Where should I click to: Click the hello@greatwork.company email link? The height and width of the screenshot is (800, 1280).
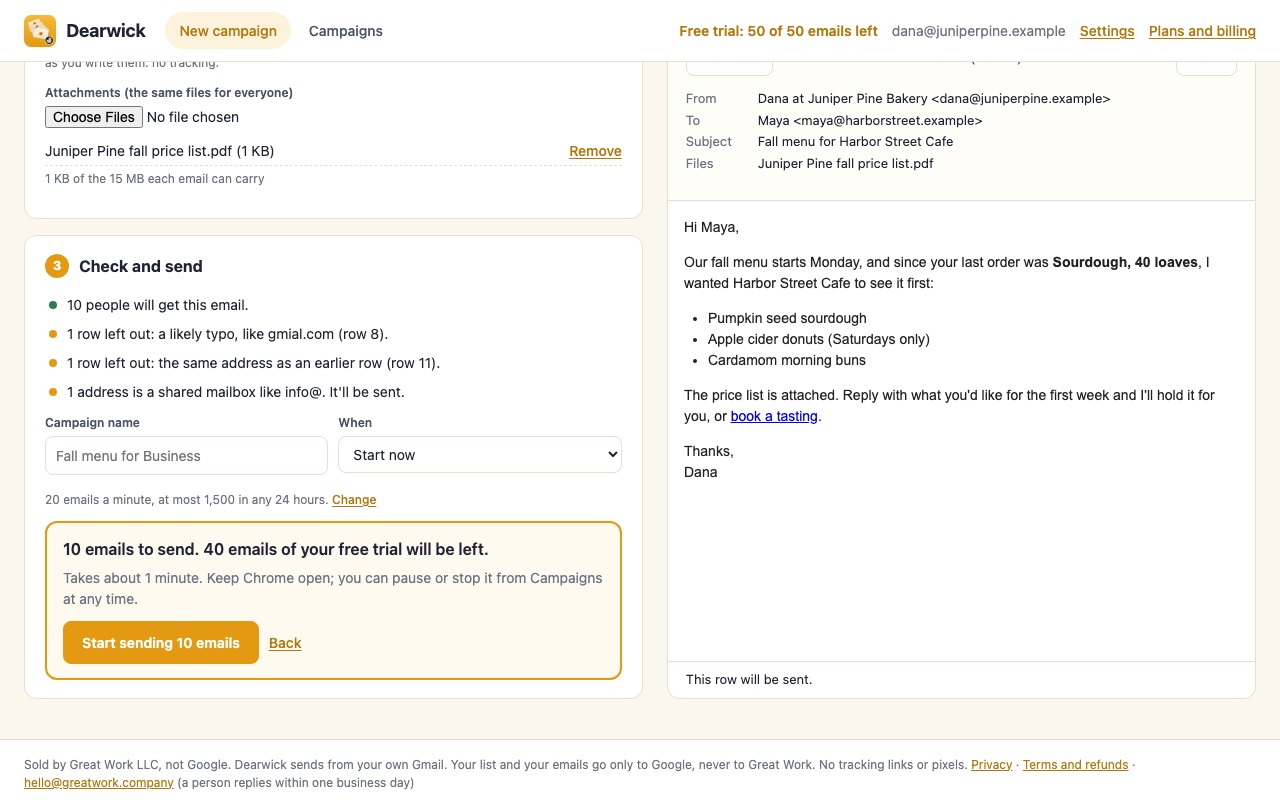[x=99, y=783]
